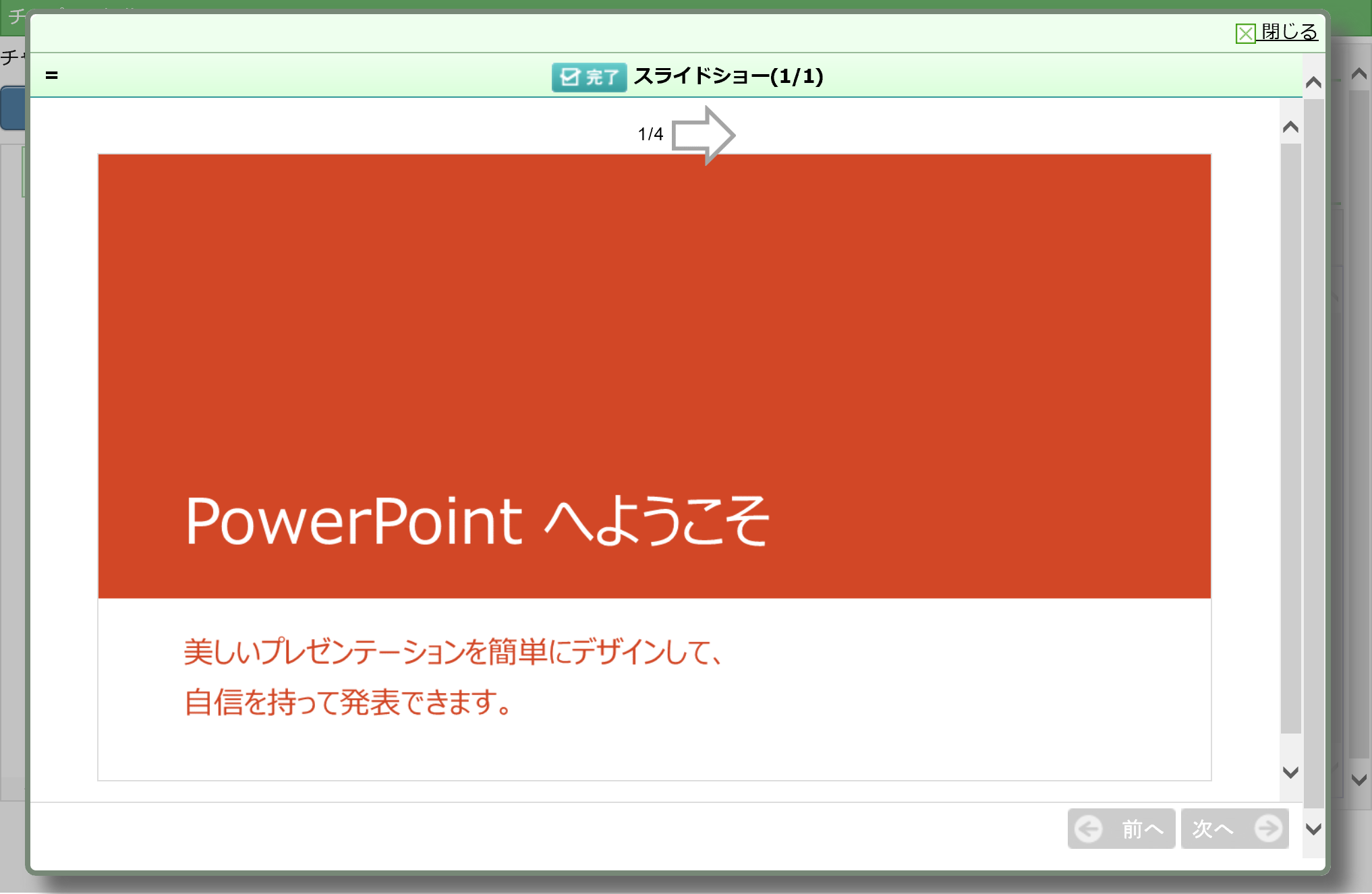The height and width of the screenshot is (894, 1372).
Task: Click the inner scrollbar down arrow
Action: 1290,772
